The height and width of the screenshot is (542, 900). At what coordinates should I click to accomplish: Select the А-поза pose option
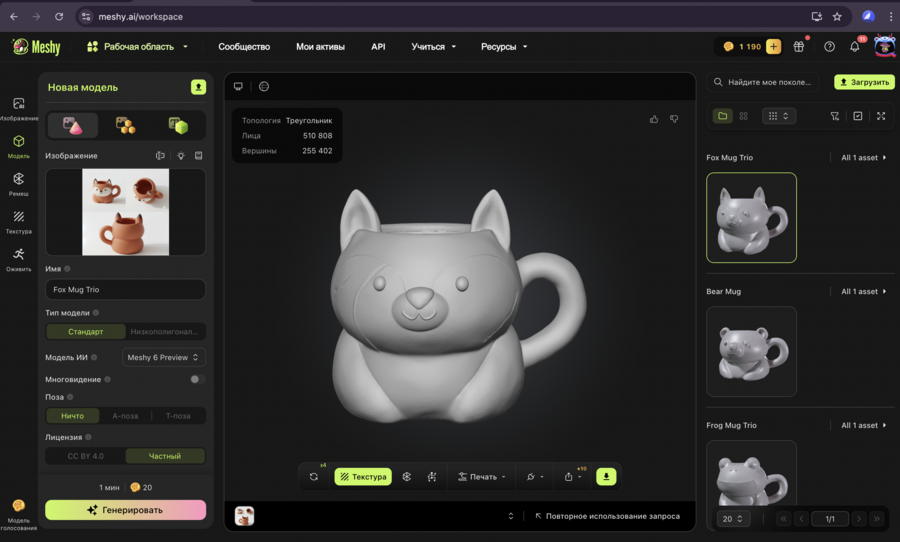125,416
